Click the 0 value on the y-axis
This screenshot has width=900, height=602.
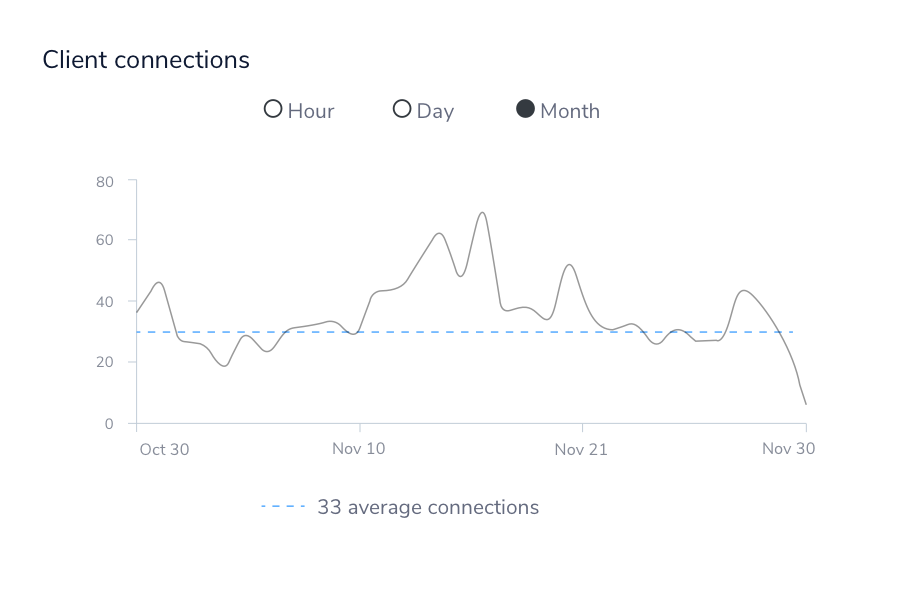[x=111, y=423]
